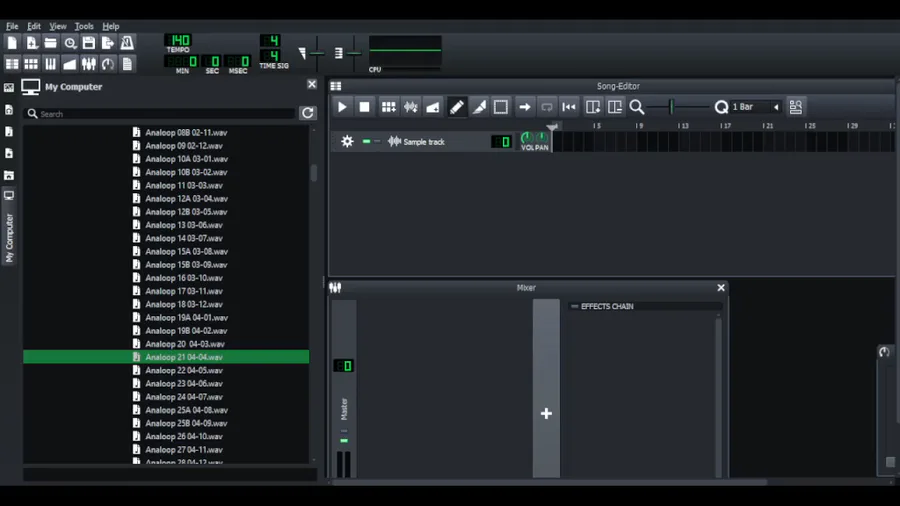This screenshot has width=900, height=506.
Task: Open the Edit menu
Action: pyautogui.click(x=34, y=26)
